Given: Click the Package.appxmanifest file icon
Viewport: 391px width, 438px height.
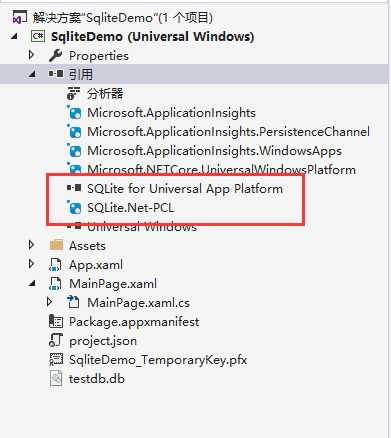Looking at the screenshot, I should point(56,321).
